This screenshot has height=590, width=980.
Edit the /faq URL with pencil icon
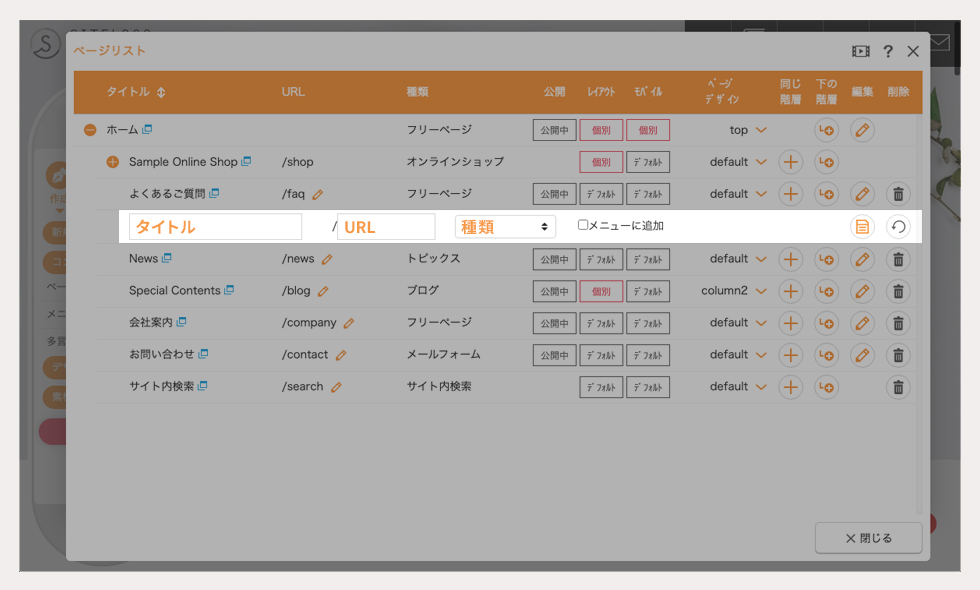(318, 194)
